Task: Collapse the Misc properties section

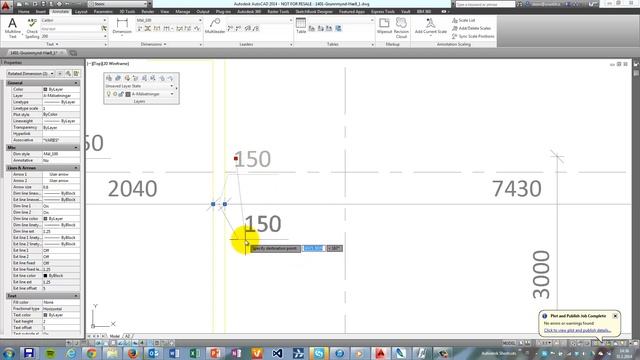Action: [x=76, y=147]
